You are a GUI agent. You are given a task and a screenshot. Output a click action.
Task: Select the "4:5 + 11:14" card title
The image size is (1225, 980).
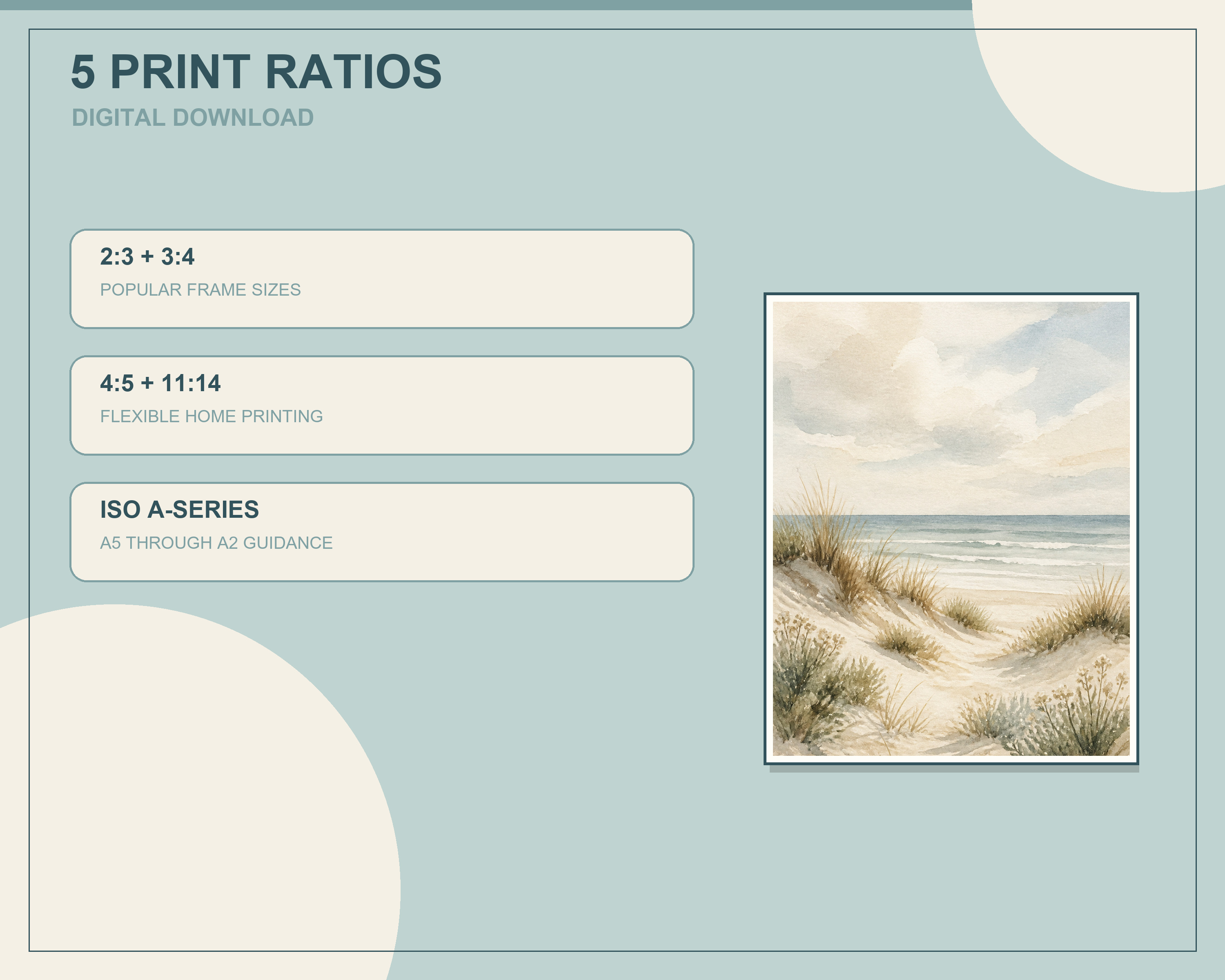(160, 383)
